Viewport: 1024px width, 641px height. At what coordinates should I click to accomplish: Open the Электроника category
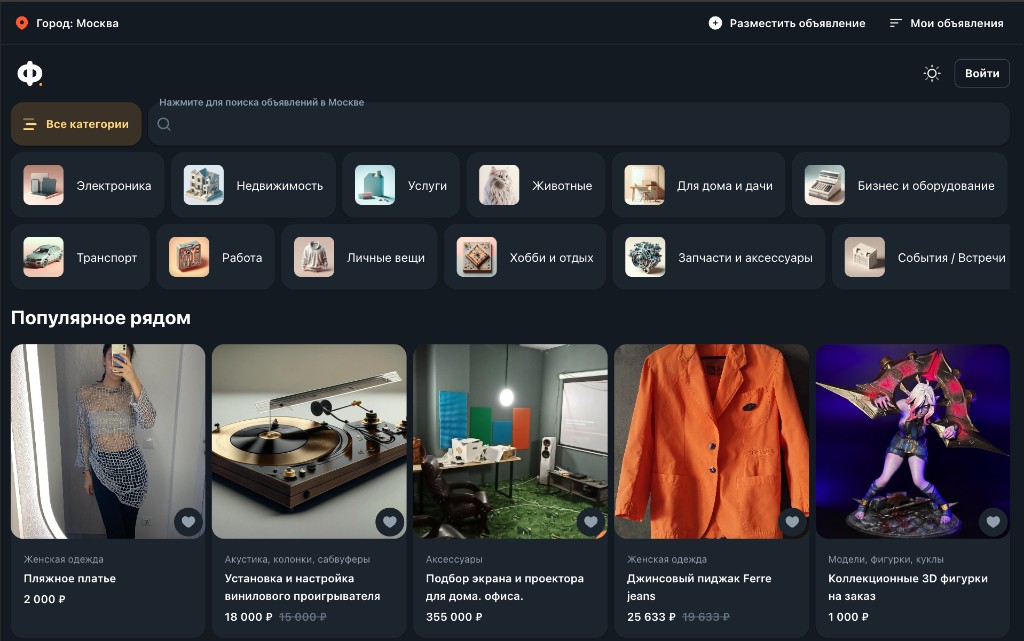coord(88,185)
